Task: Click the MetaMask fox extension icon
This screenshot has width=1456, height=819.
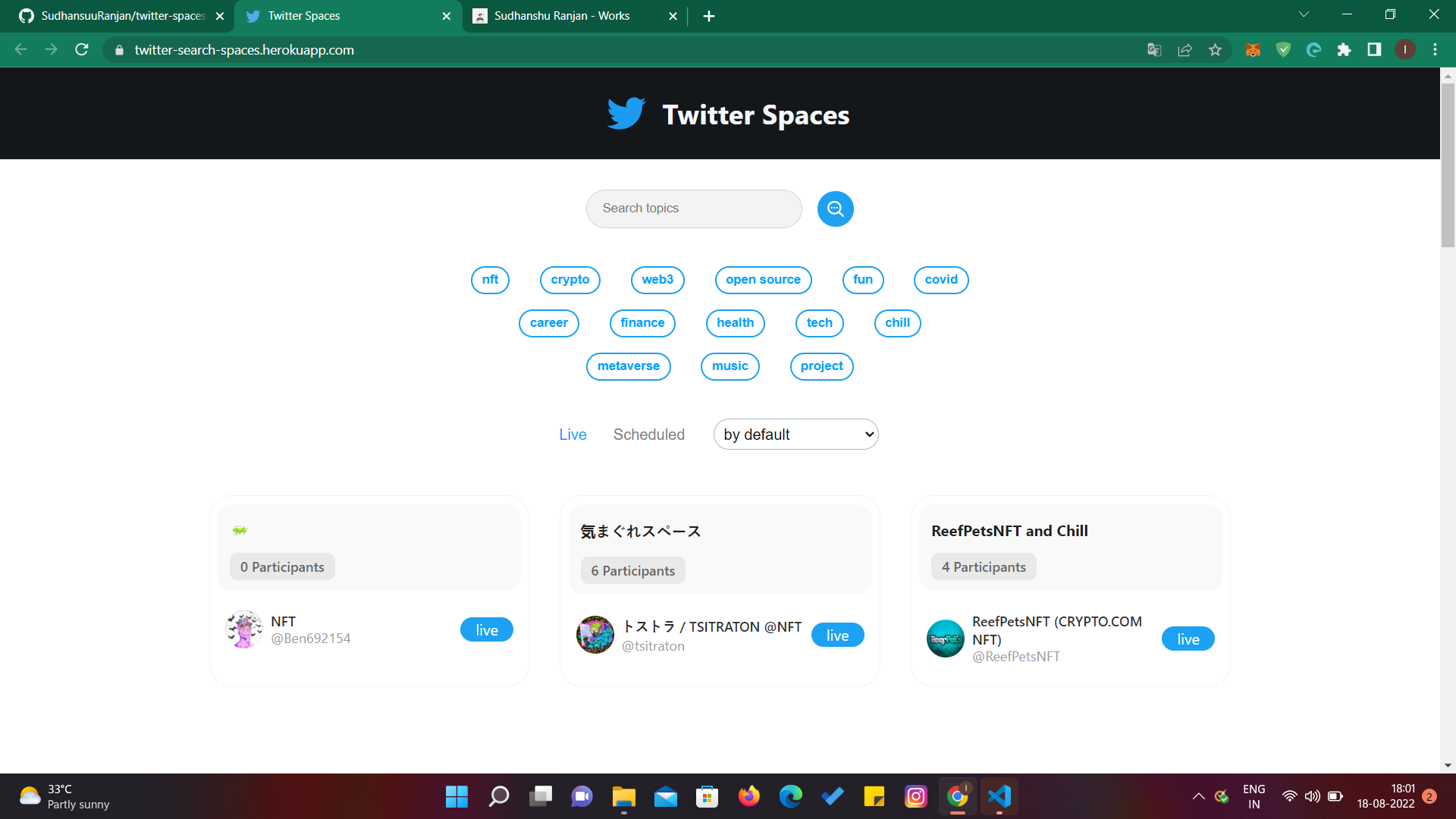Action: (x=1253, y=50)
